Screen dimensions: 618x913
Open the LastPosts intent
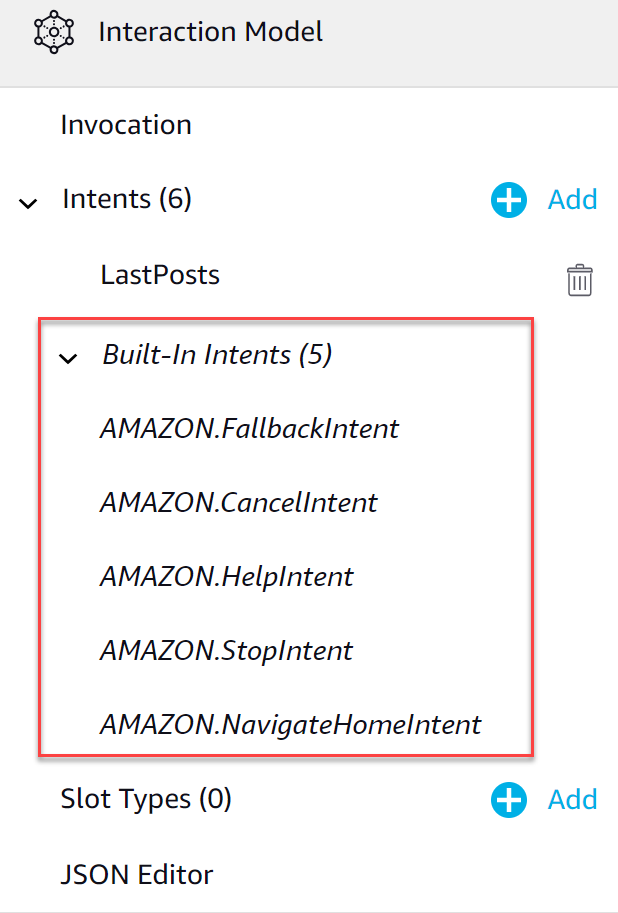click(160, 275)
